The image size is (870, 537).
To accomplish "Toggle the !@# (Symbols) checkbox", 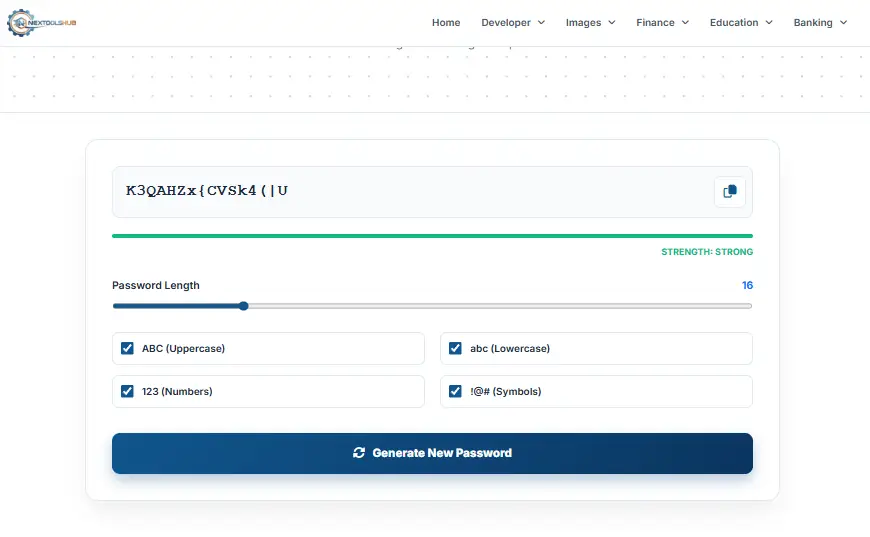I will tap(455, 392).
